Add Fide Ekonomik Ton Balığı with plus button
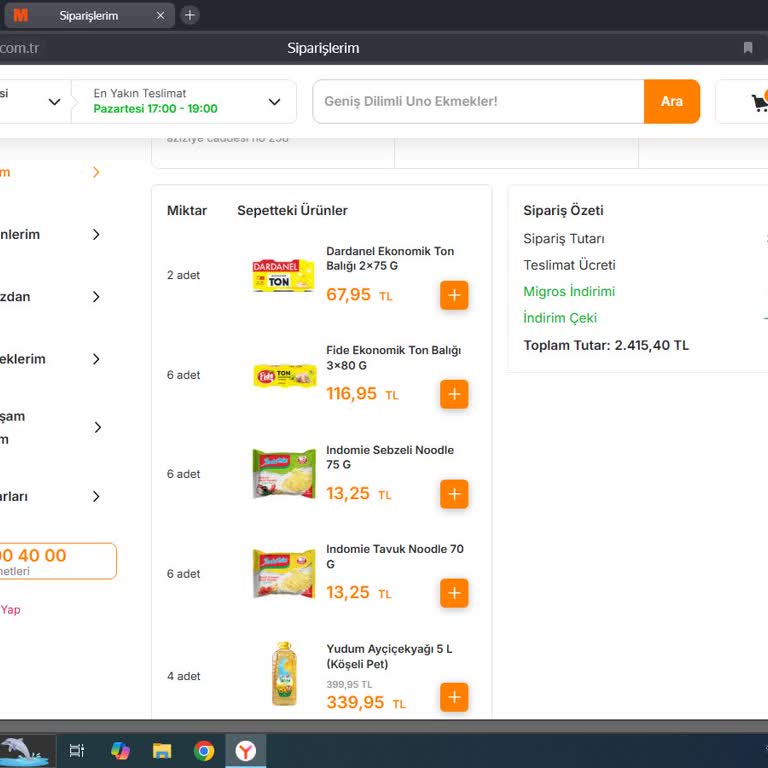 [454, 394]
